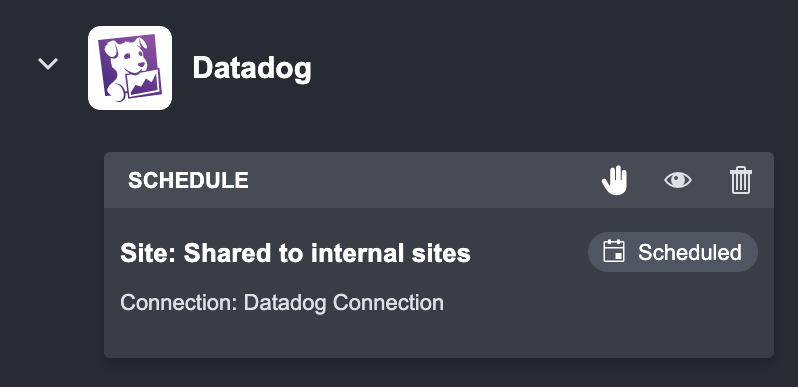Select the Datadog title text
The width and height of the screenshot is (798, 387).
coord(252,68)
